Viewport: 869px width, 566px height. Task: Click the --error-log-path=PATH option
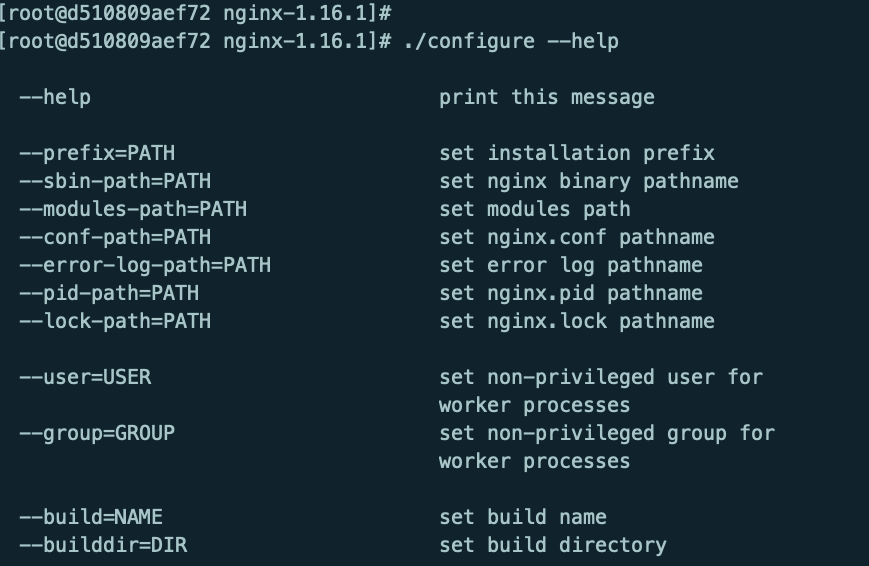pos(145,265)
